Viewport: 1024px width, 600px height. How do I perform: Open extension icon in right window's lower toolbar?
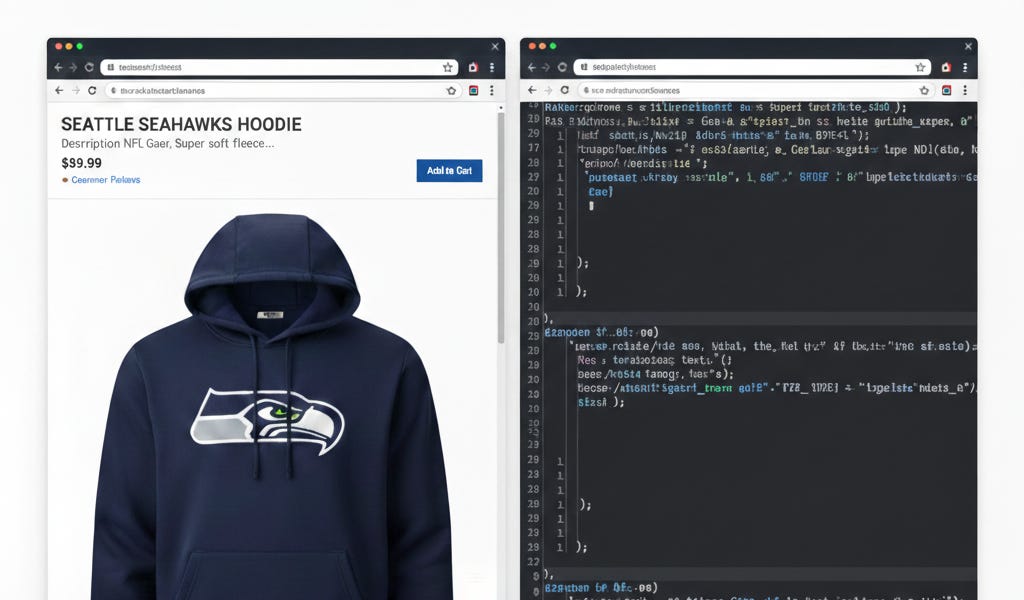(946, 90)
